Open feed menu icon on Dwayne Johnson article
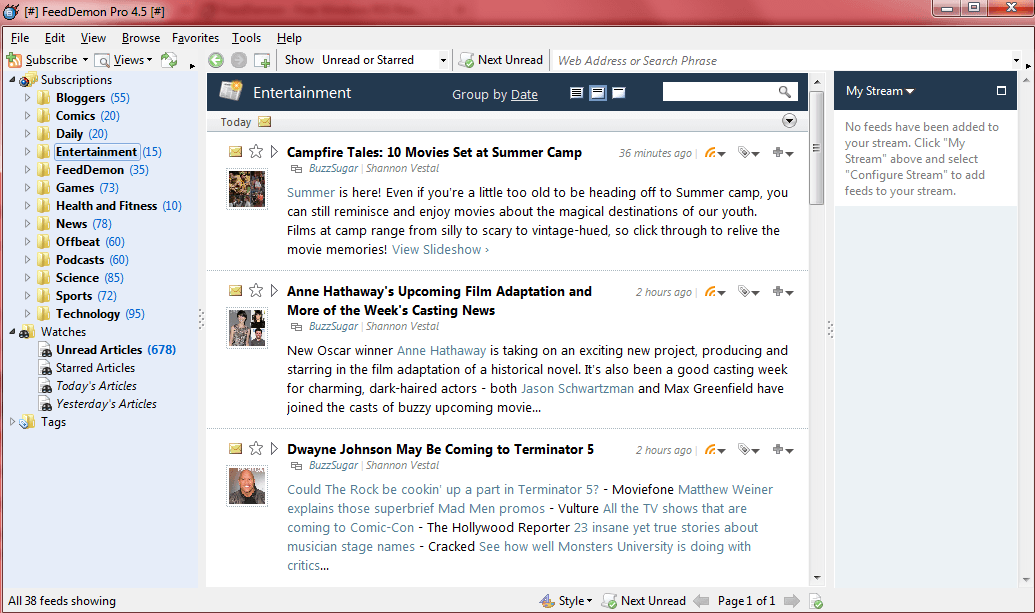This screenshot has width=1035, height=613. (715, 450)
